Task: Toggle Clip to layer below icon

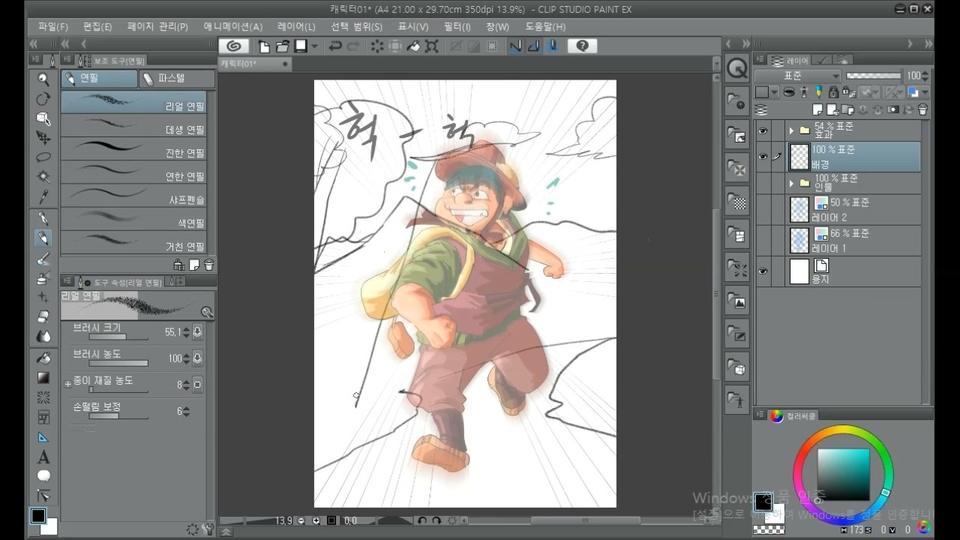Action: click(x=789, y=92)
